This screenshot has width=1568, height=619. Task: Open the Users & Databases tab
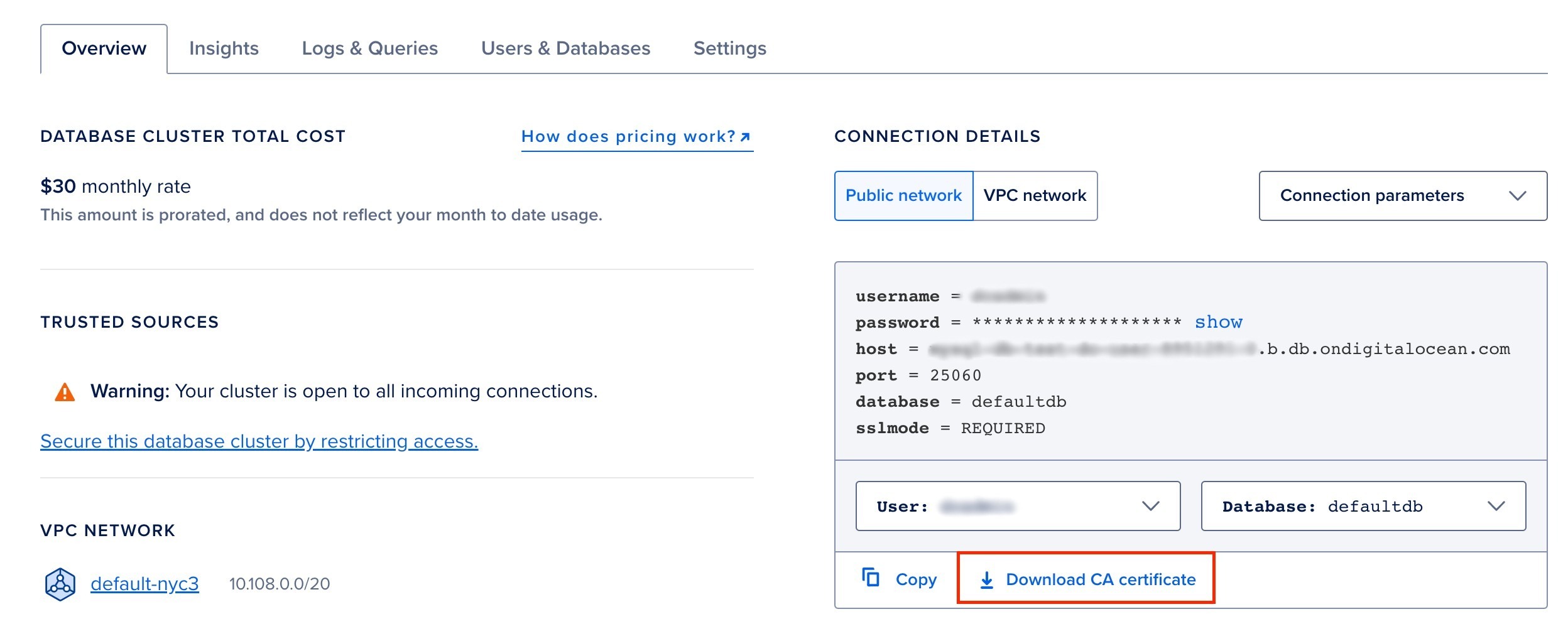click(565, 47)
